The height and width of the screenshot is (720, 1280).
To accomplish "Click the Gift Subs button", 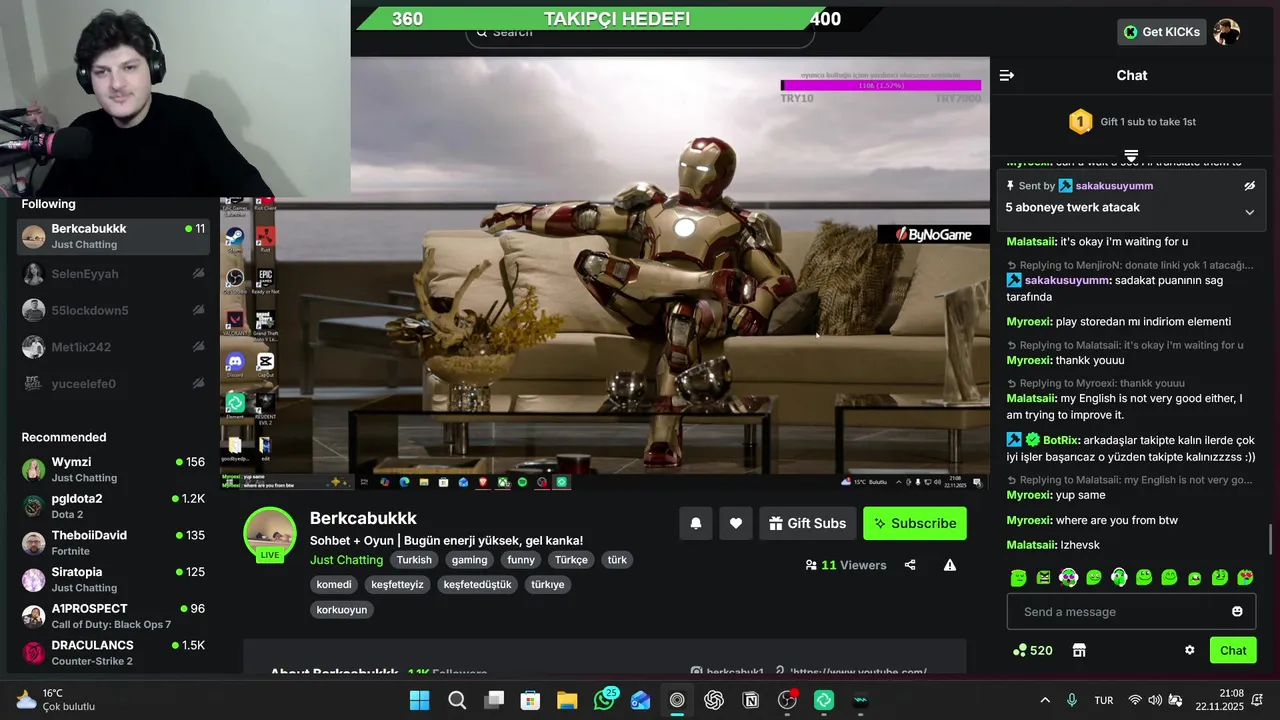I will (x=808, y=523).
